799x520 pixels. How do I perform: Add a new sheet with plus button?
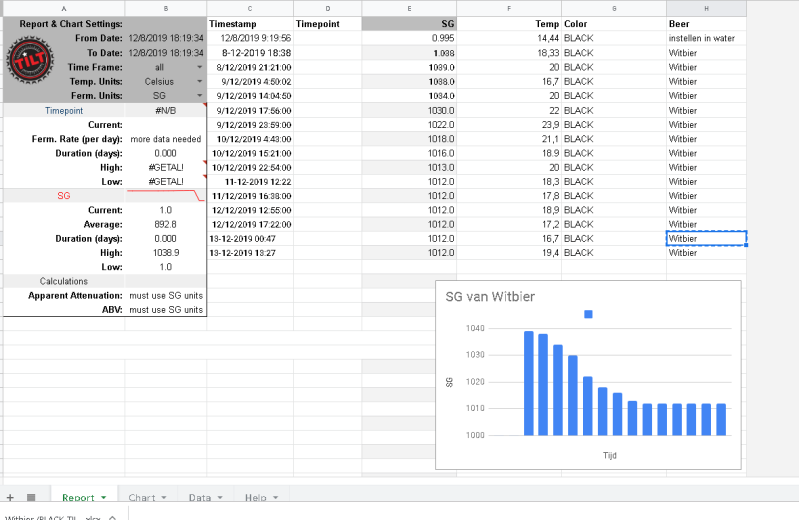(x=10, y=497)
